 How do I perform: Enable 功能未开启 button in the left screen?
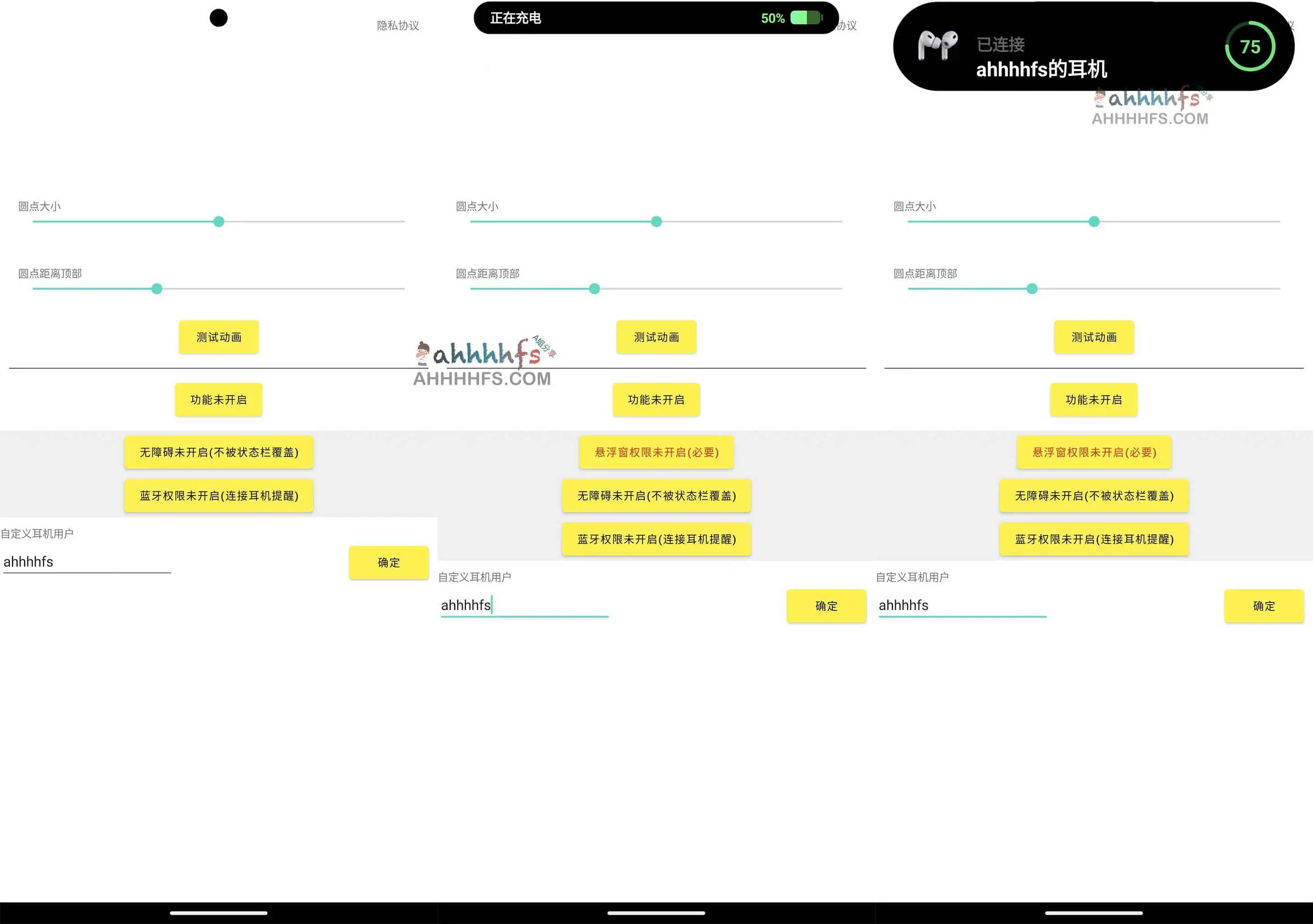pyautogui.click(x=218, y=400)
